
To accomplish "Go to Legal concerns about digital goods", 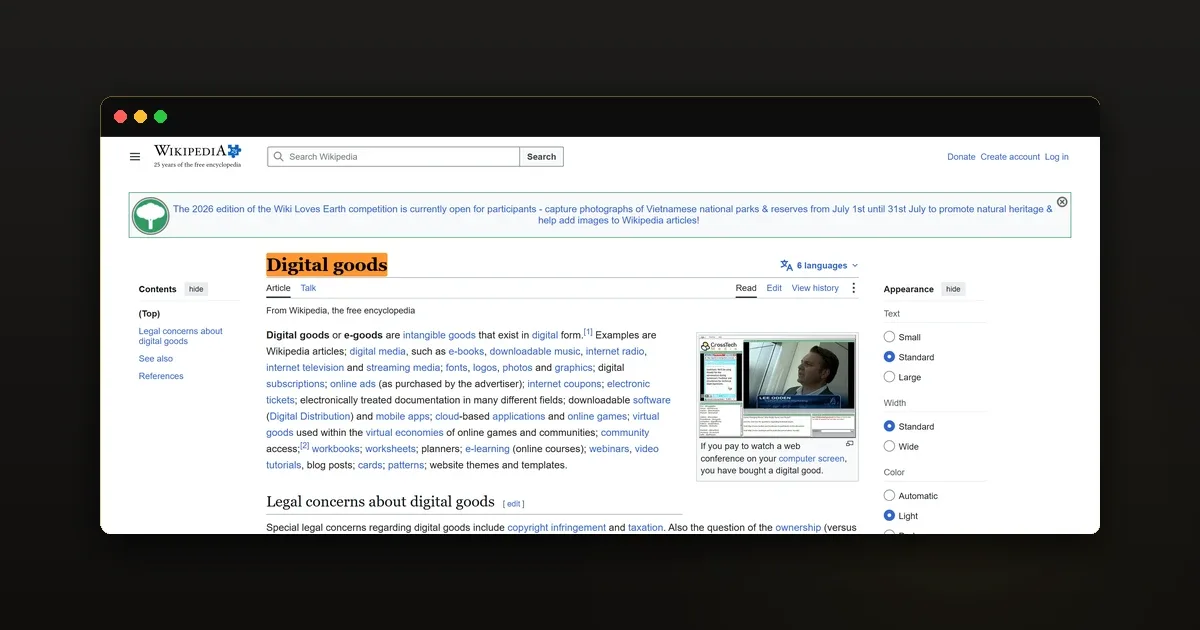I will pos(181,336).
